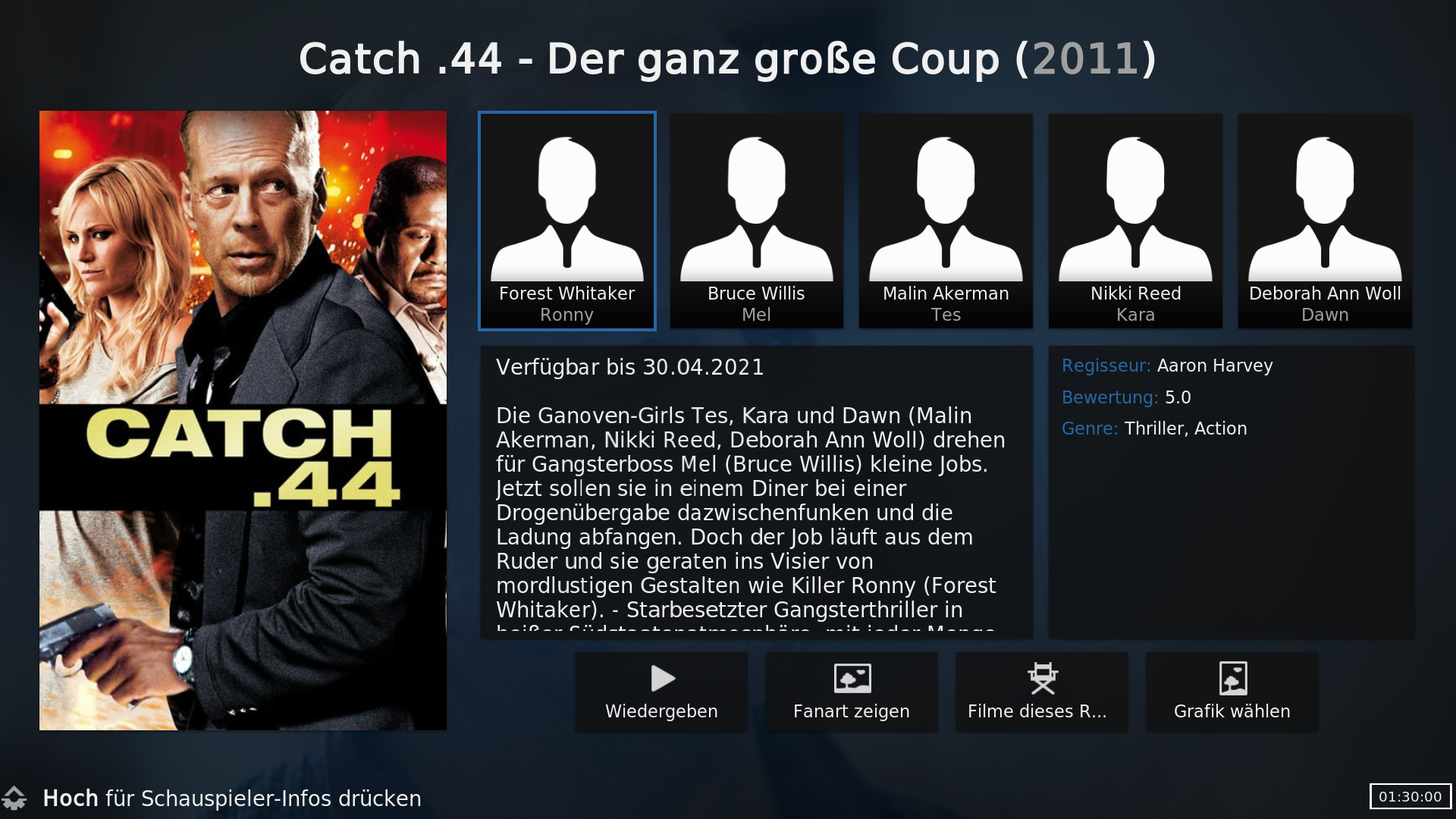Click the Bewertung 5.0 rating entry
1456x819 pixels.
click(x=1126, y=397)
